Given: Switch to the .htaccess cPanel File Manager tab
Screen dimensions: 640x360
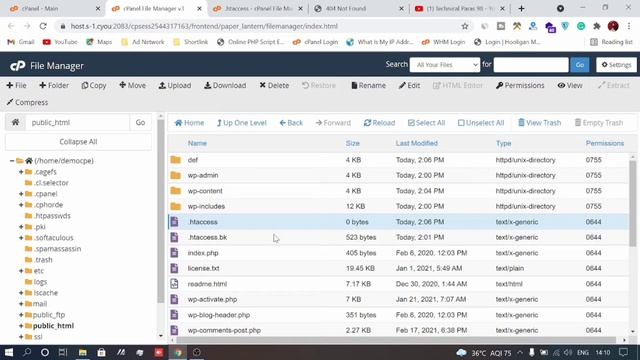Looking at the screenshot, I should (258, 9).
